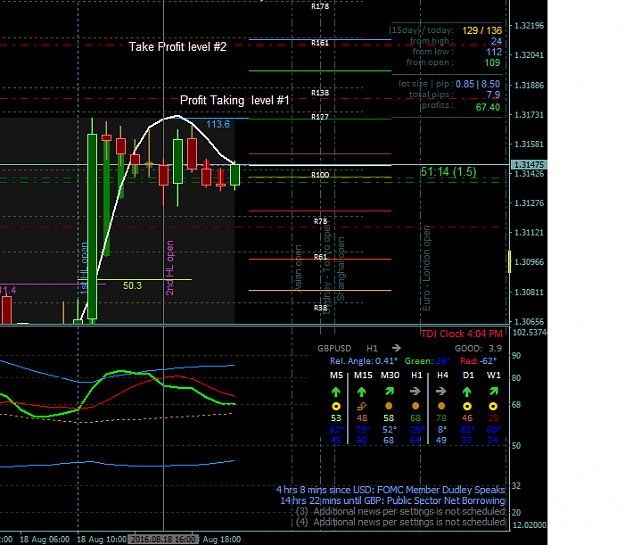
Task: Click the H4 value 78 in table
Action: (x=441, y=418)
